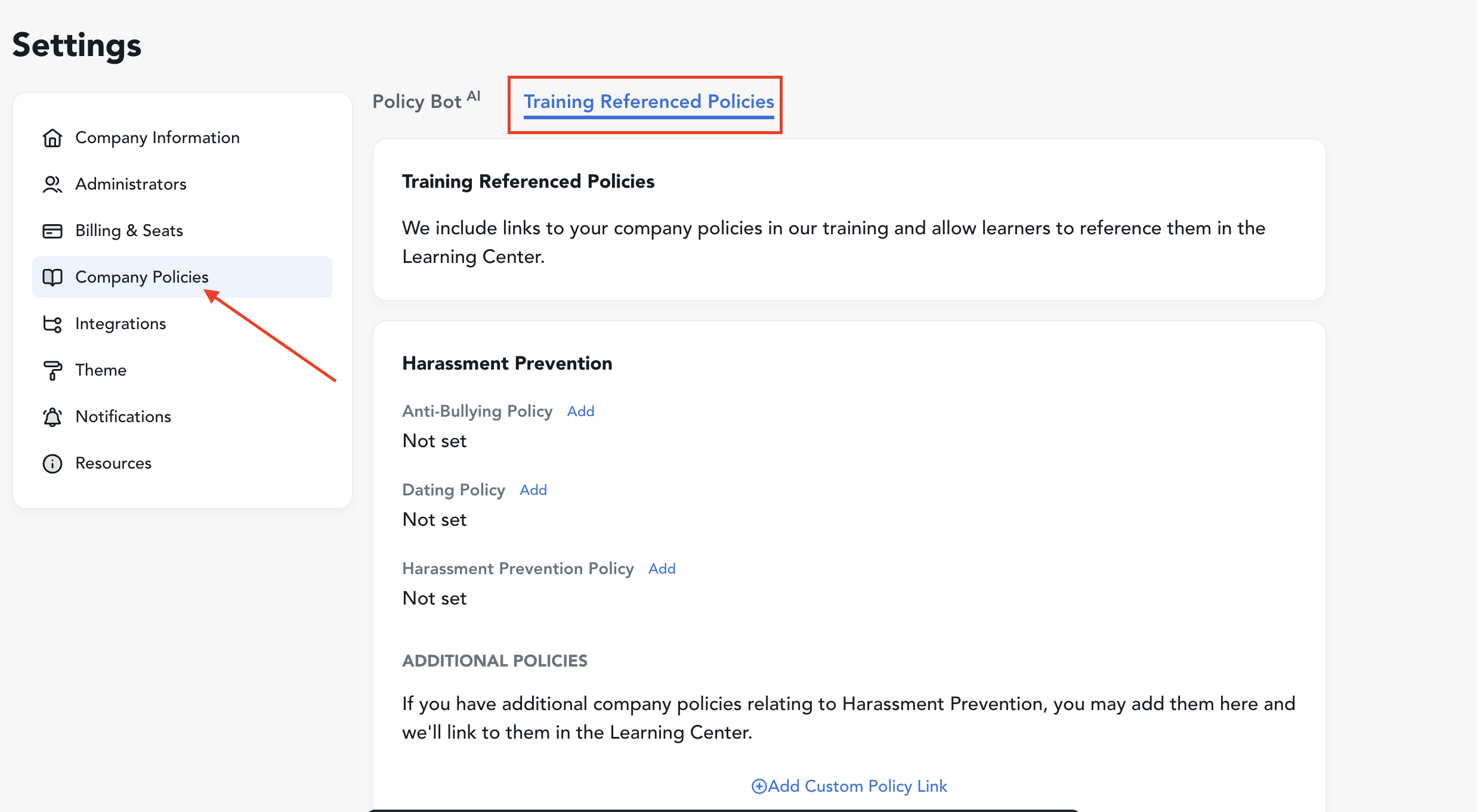This screenshot has height=812, width=1477.
Task: Open Notifications settings page
Action: click(123, 417)
